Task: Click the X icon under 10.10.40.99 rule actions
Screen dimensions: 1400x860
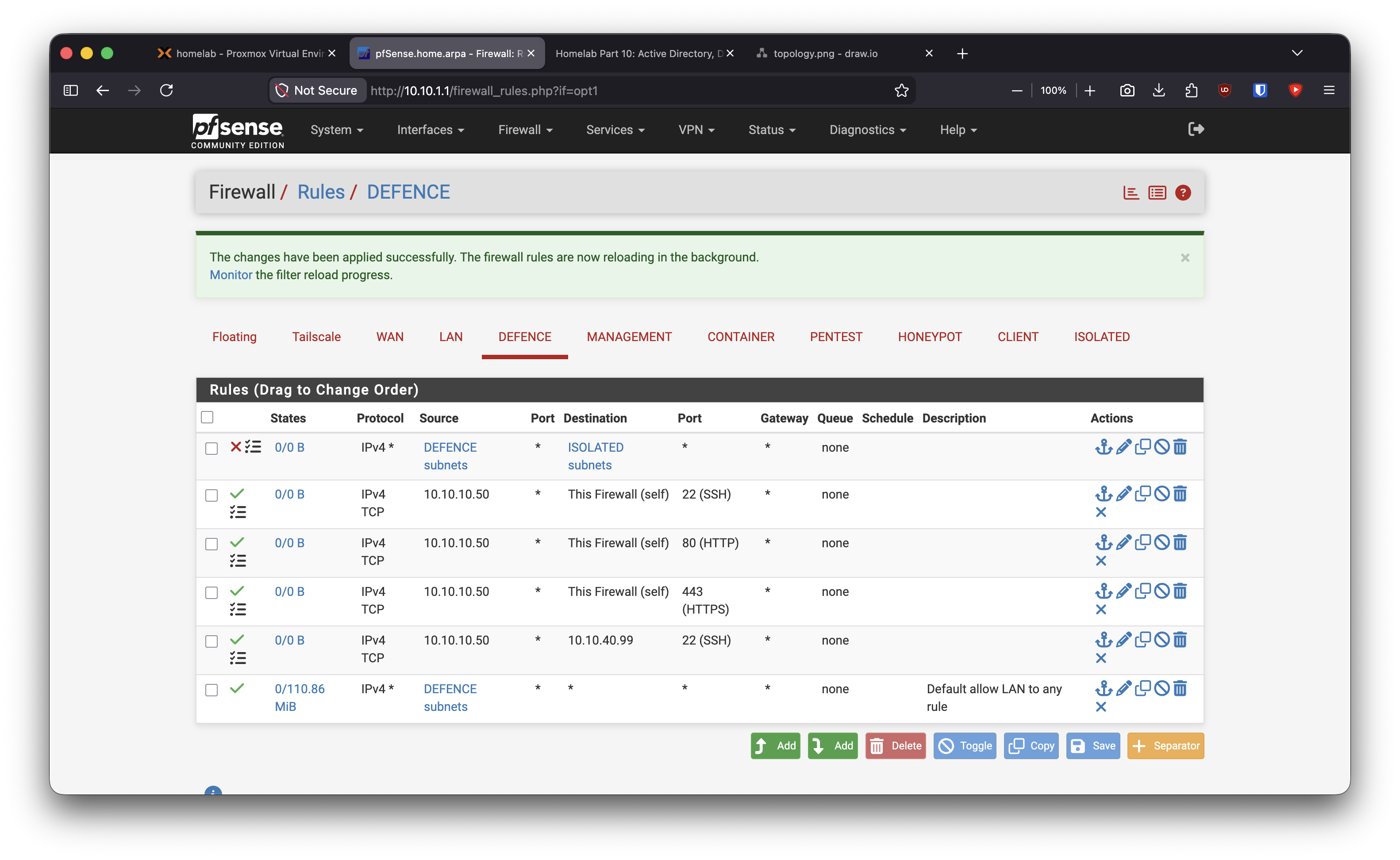Action: coord(1101,658)
